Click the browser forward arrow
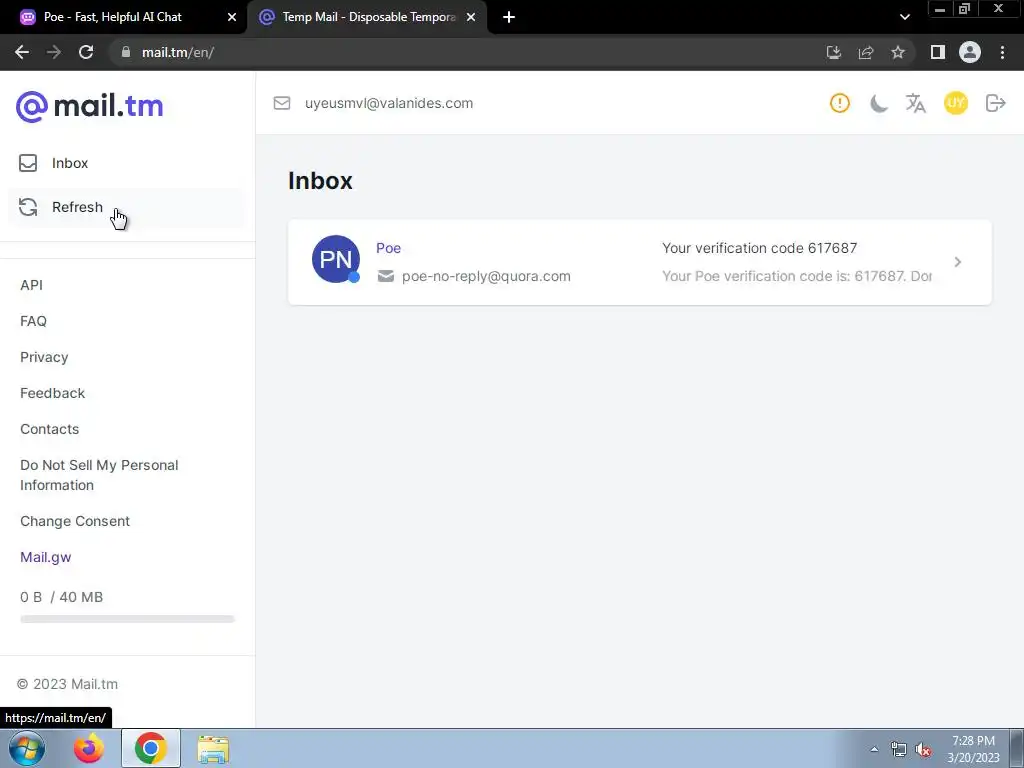 (54, 52)
